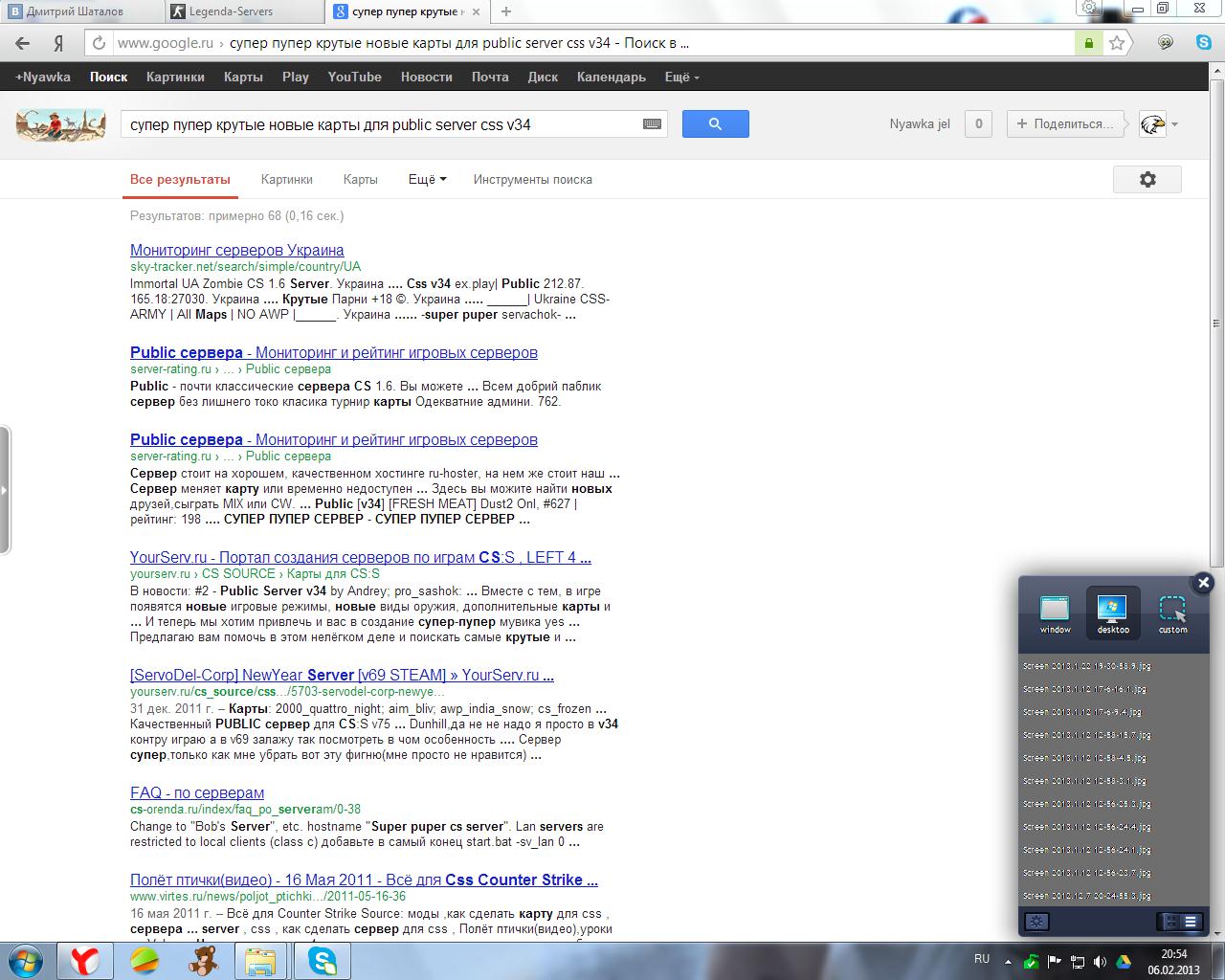Select 'Карты' filter under search box
This screenshot has width=1225, height=980.
click(x=360, y=179)
